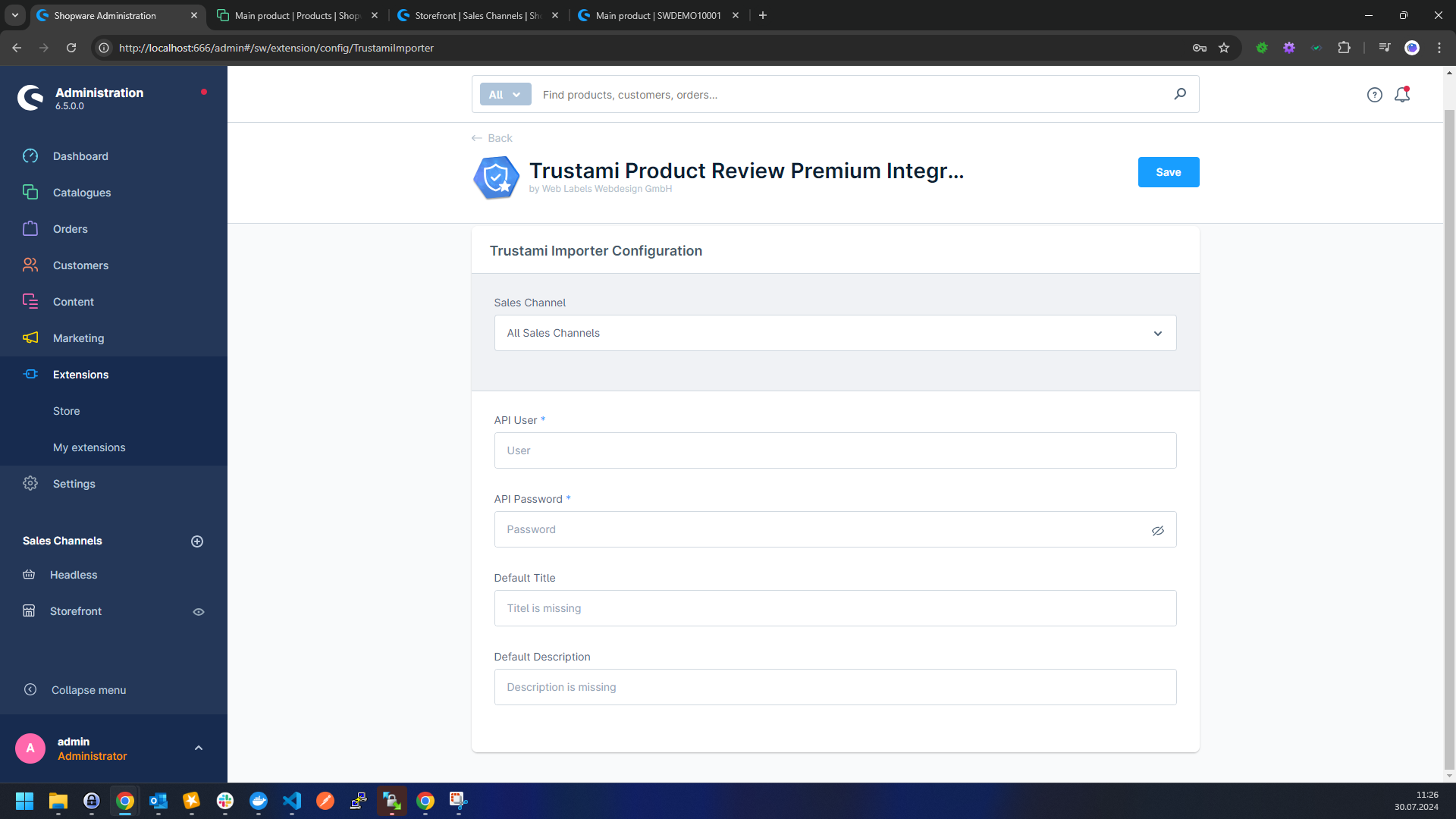Click the Catalogues navigation icon

point(30,192)
